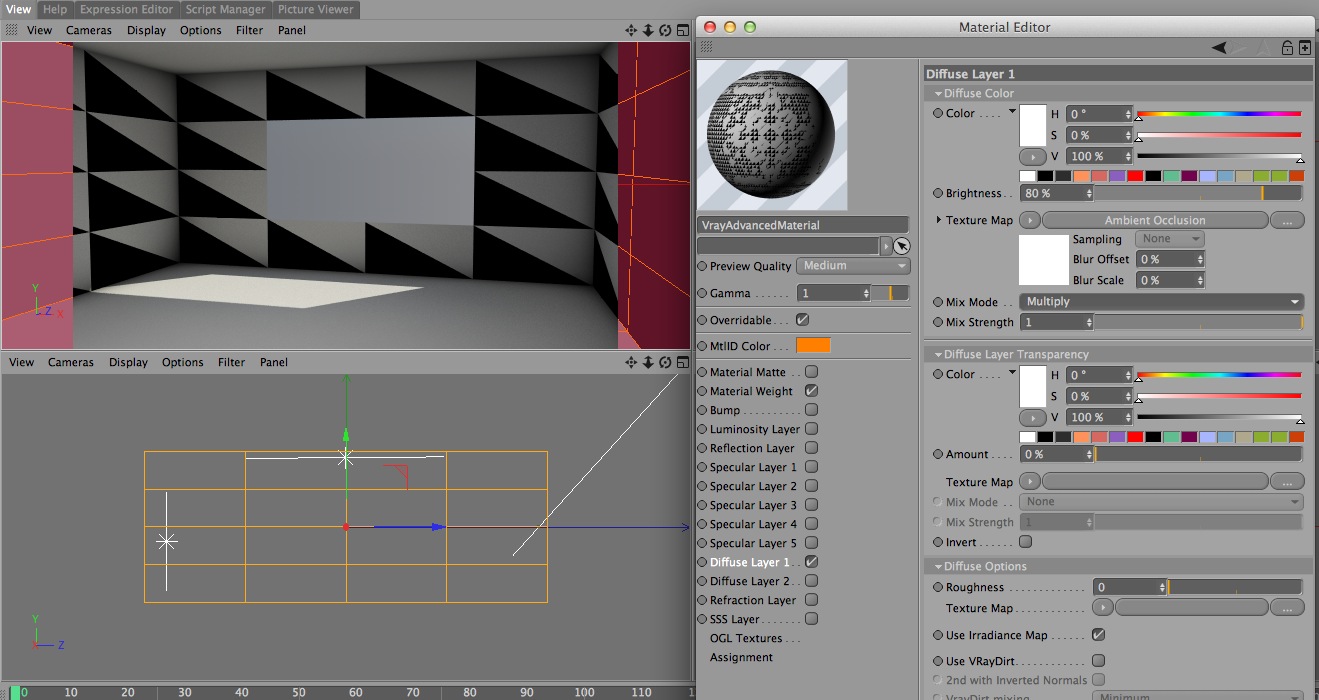
Task: Click the Diffuse Color animation dot beside Color
Action: [x=938, y=113]
